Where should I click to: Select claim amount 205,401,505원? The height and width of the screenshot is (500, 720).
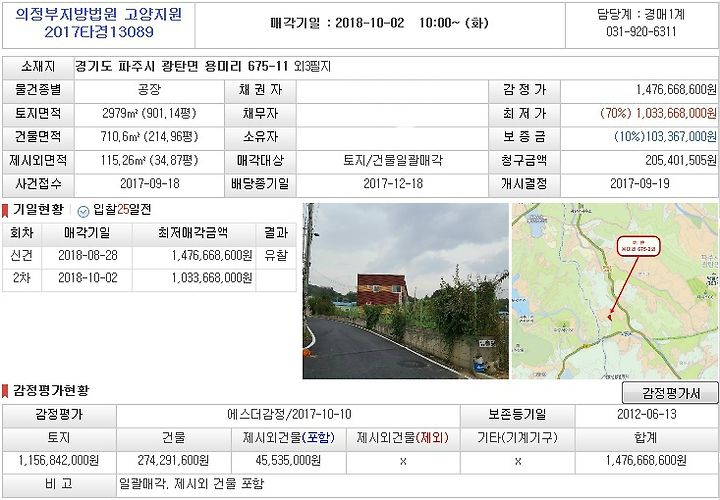click(x=681, y=161)
